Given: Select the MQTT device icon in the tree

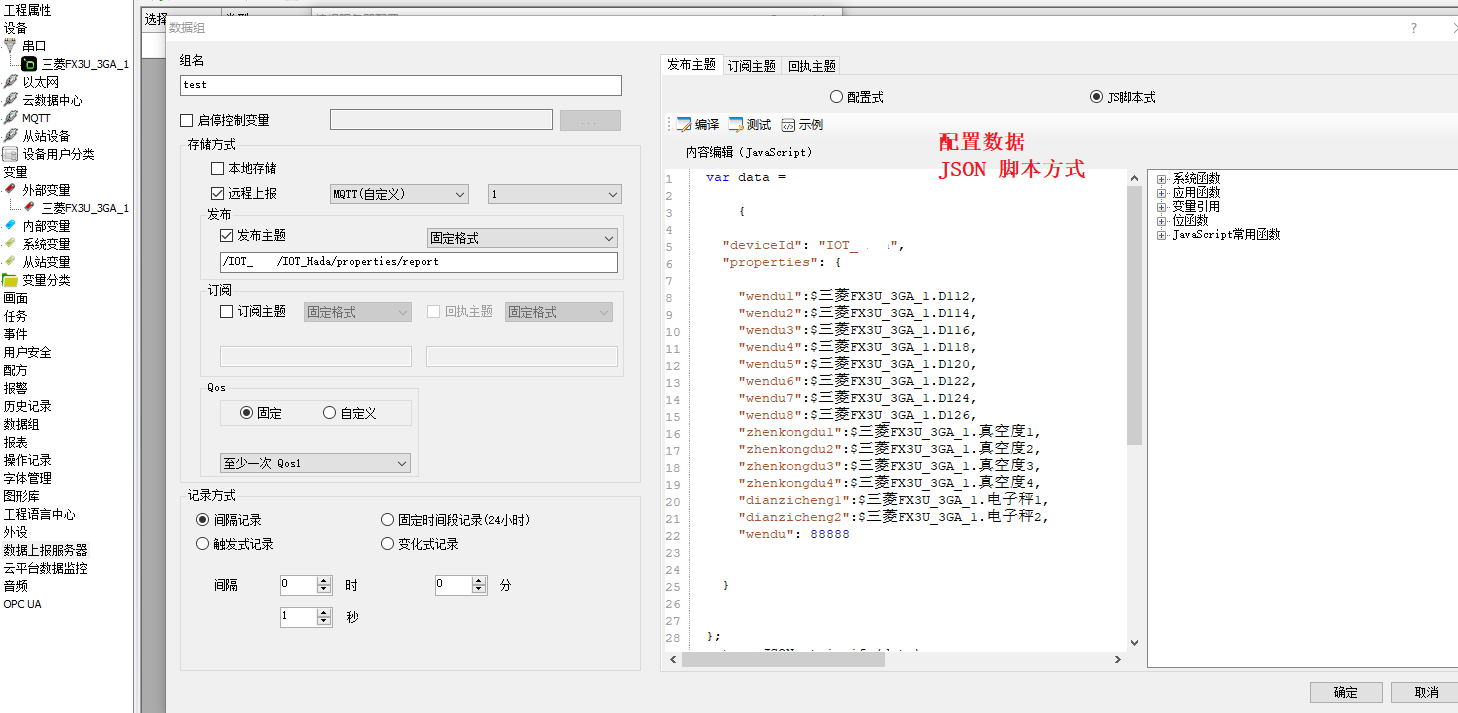Looking at the screenshot, I should (11, 118).
